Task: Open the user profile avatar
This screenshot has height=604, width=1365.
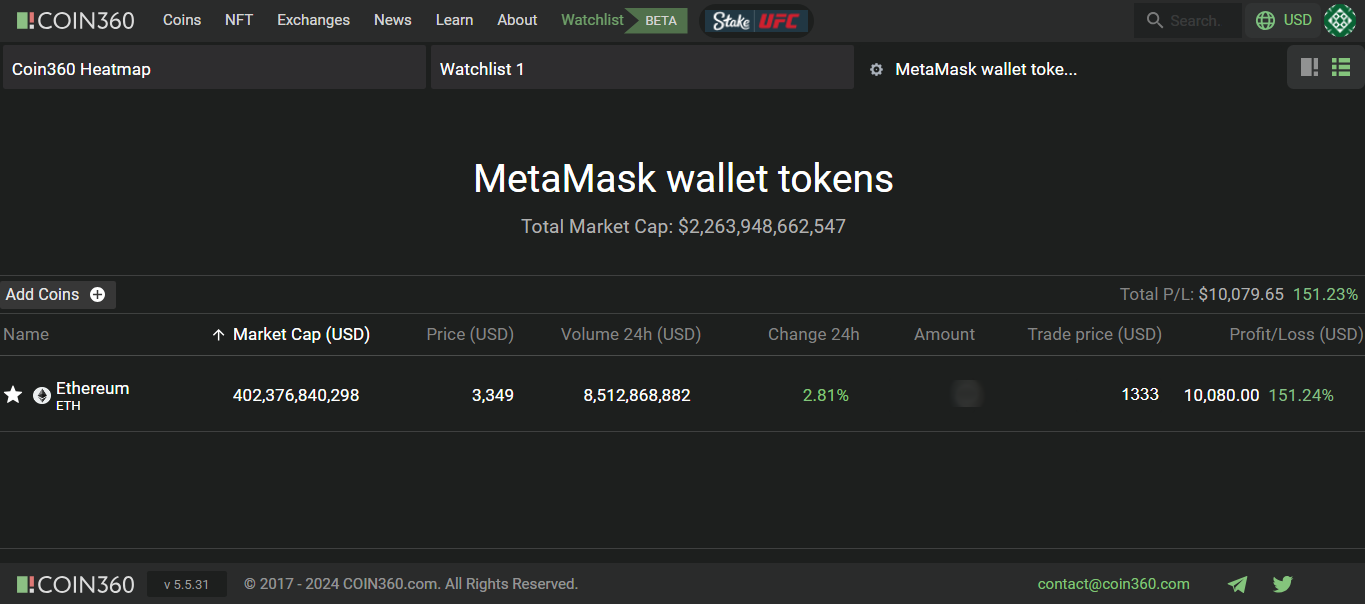Action: pos(1340,20)
